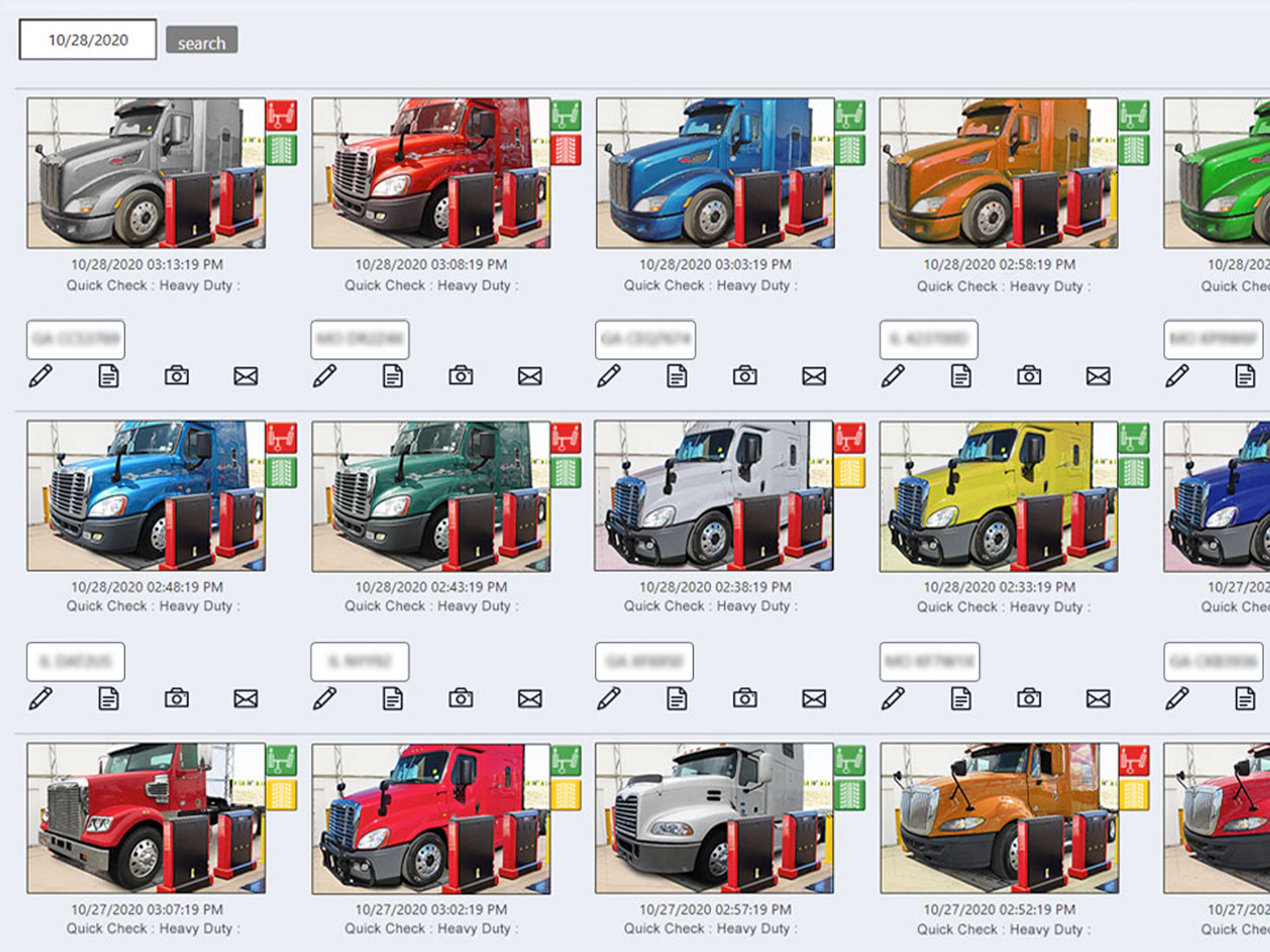
Task: Open report document for 03:08:19 PM record
Action: 393,376
